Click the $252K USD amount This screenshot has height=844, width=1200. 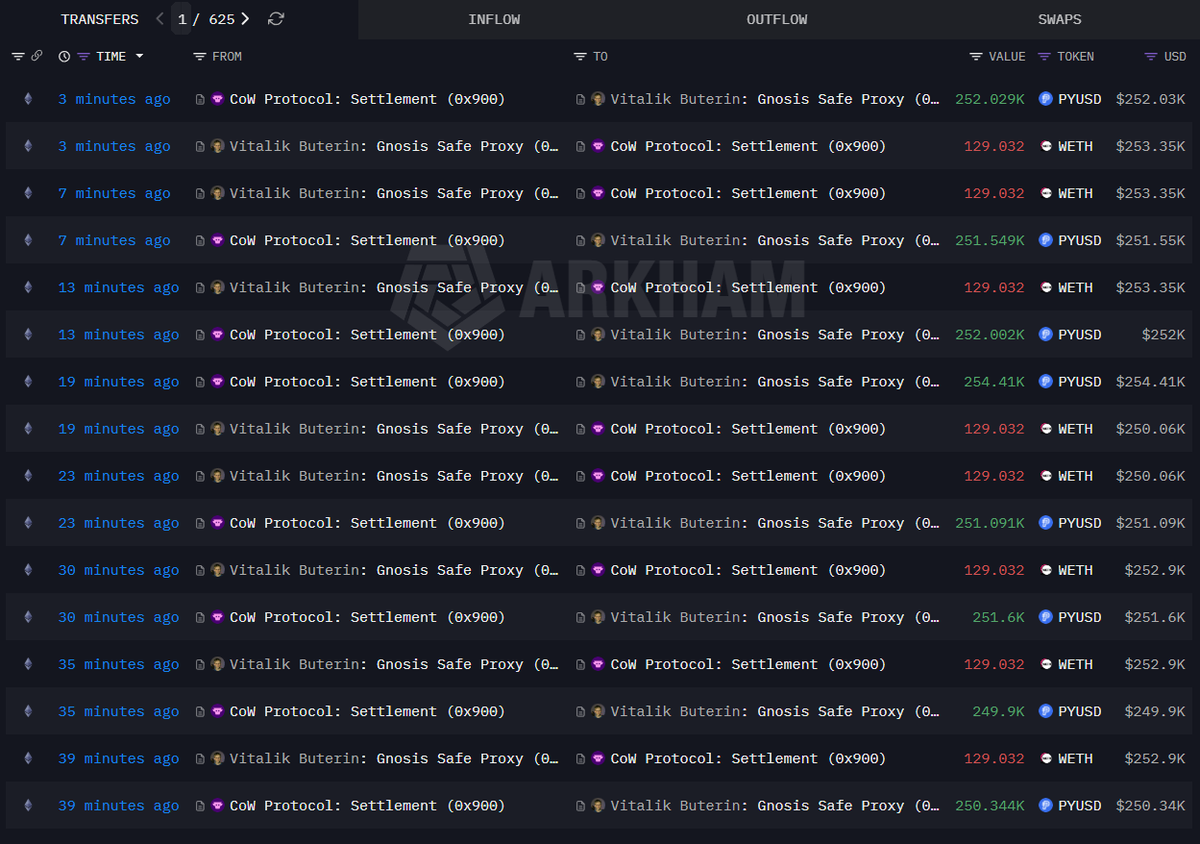coord(1163,335)
